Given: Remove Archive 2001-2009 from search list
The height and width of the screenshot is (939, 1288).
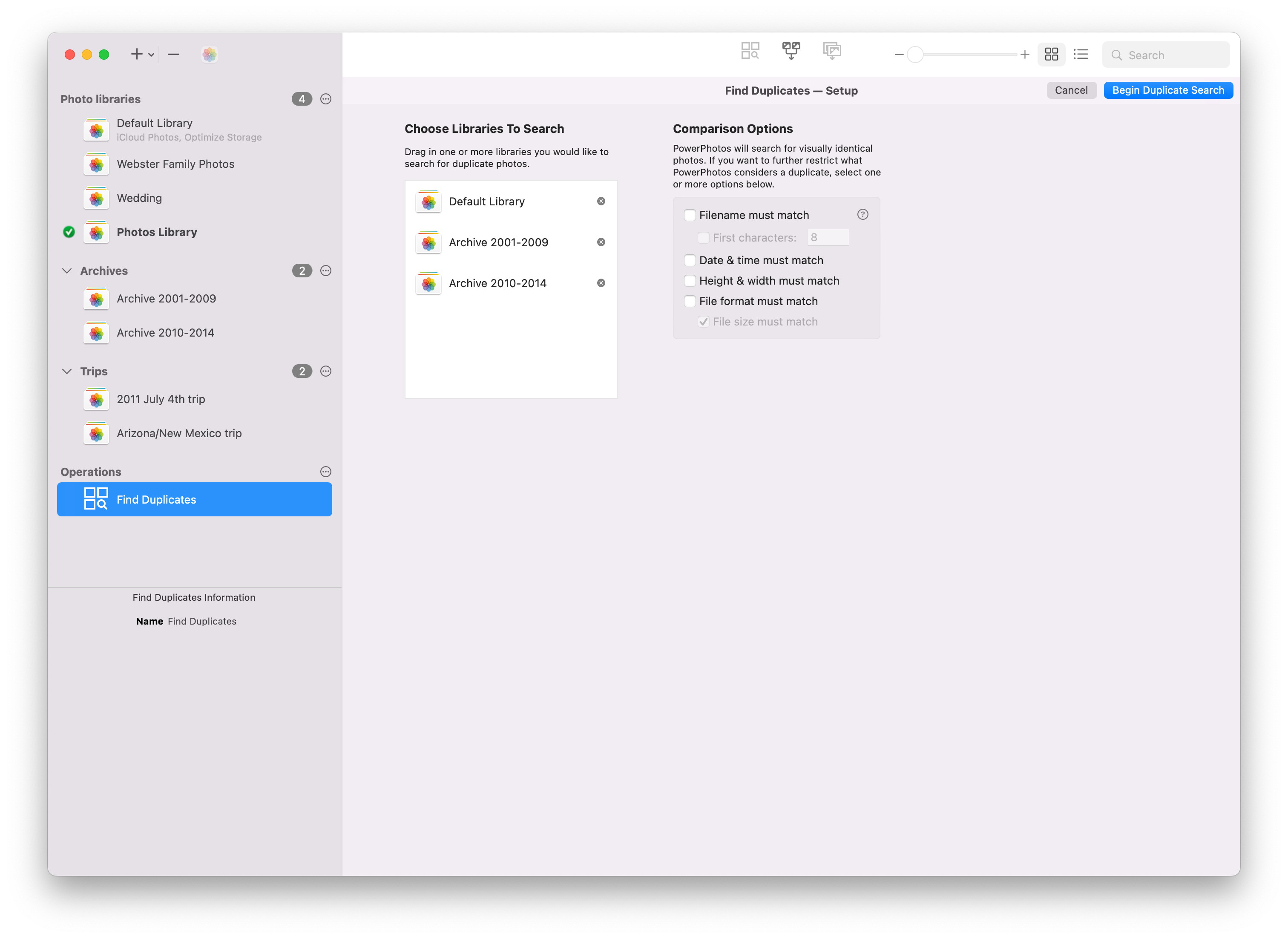Looking at the screenshot, I should 601,242.
